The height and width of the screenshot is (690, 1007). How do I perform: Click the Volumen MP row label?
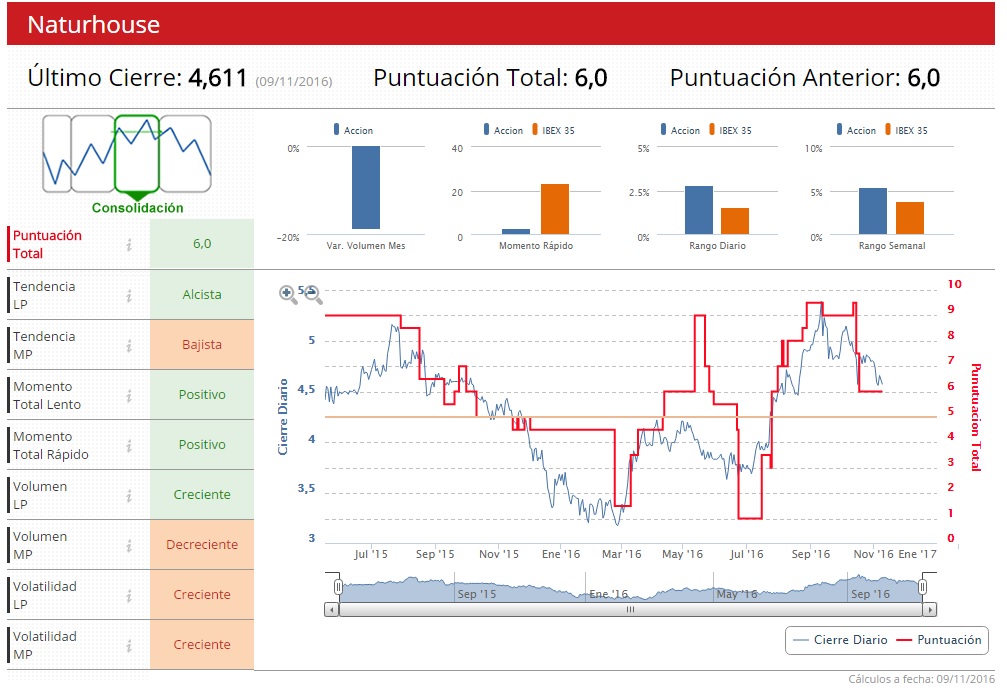(40, 545)
